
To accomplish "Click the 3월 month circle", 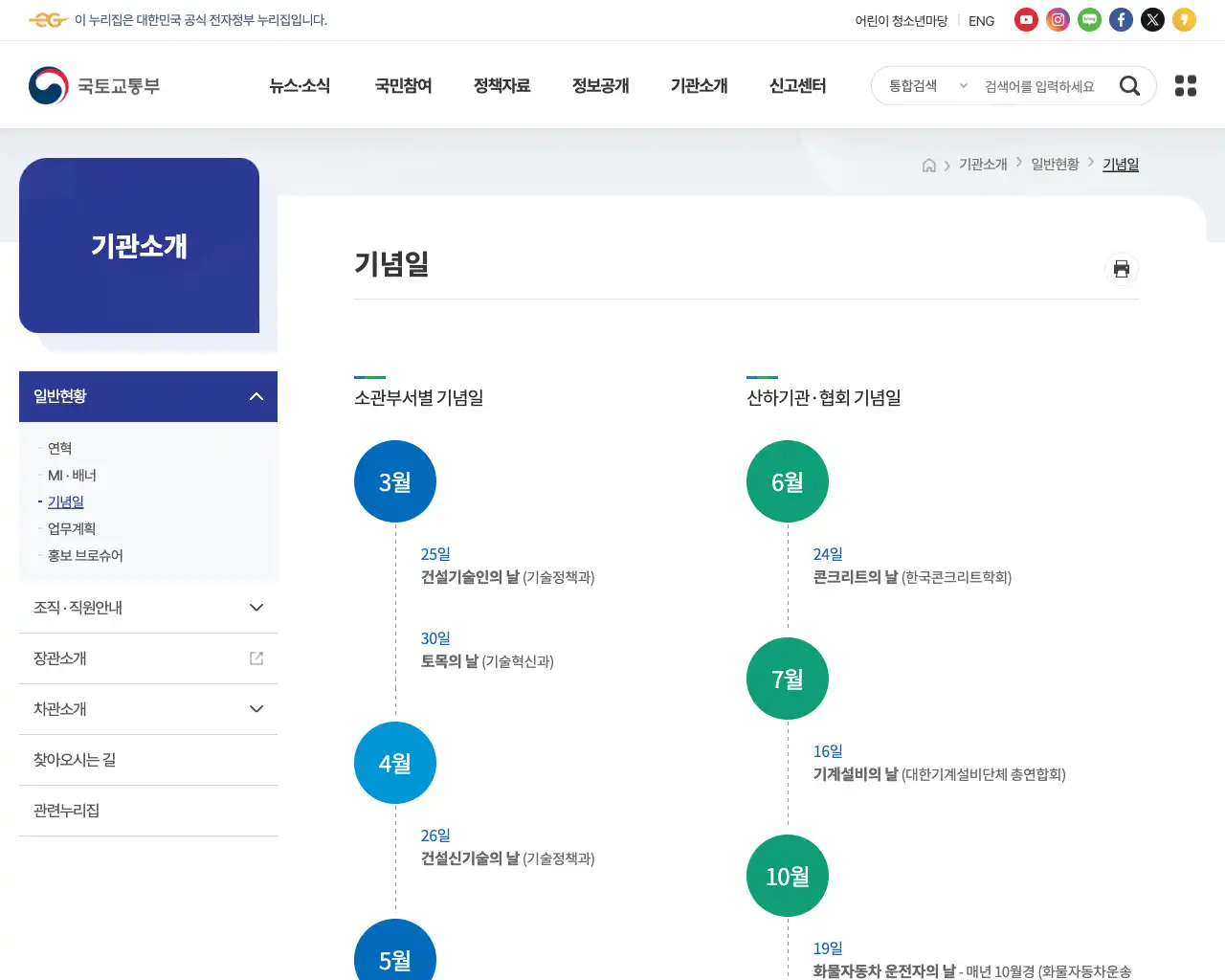I will coord(395,481).
